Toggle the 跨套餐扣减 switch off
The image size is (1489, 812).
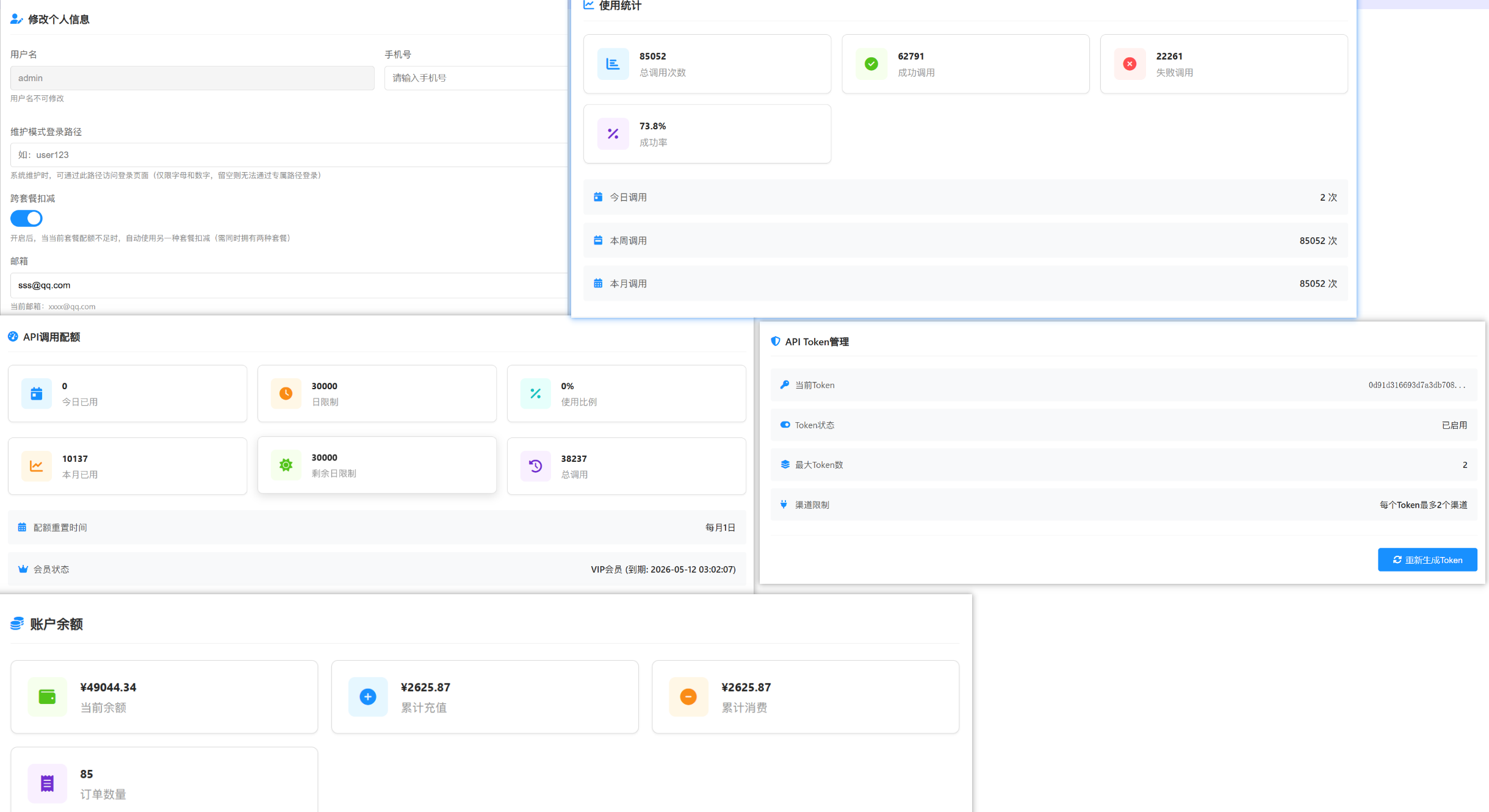(x=26, y=218)
